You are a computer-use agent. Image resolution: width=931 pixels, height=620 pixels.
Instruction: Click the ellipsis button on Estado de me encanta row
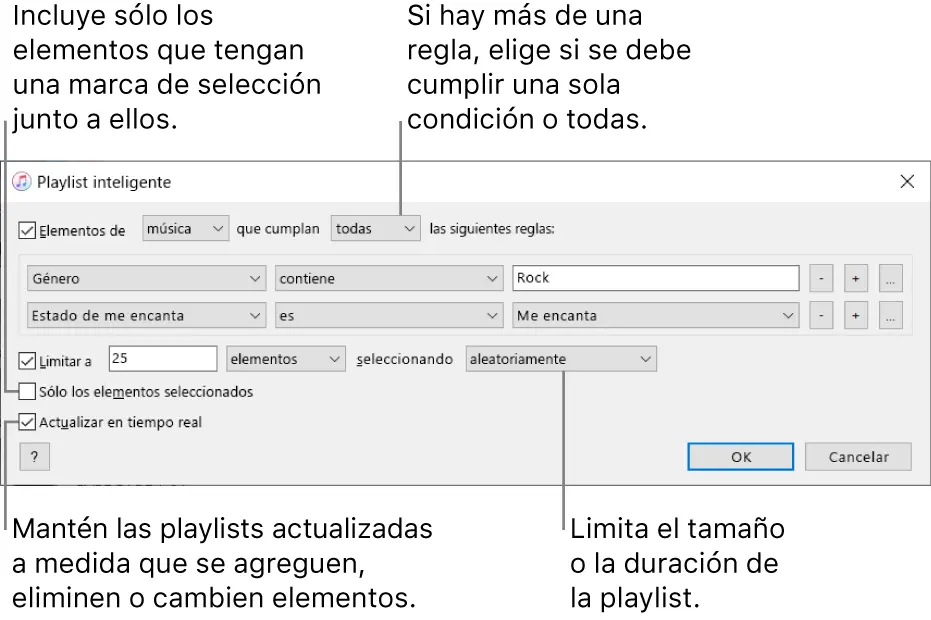891,316
